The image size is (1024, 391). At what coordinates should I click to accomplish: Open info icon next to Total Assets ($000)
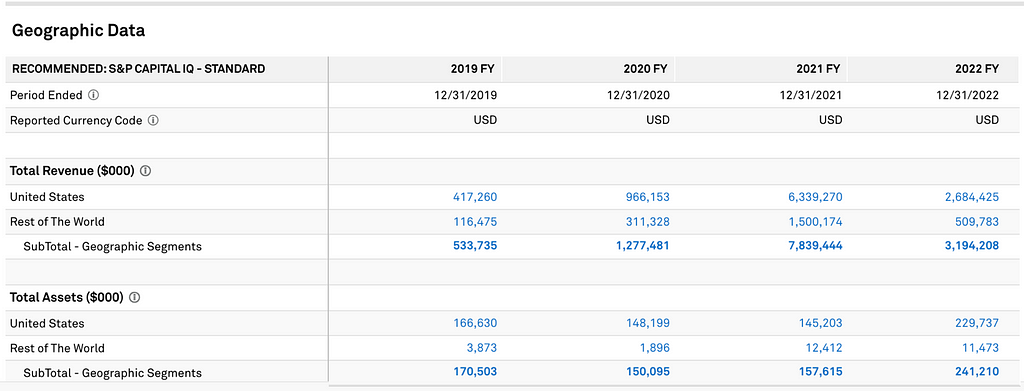(135, 298)
